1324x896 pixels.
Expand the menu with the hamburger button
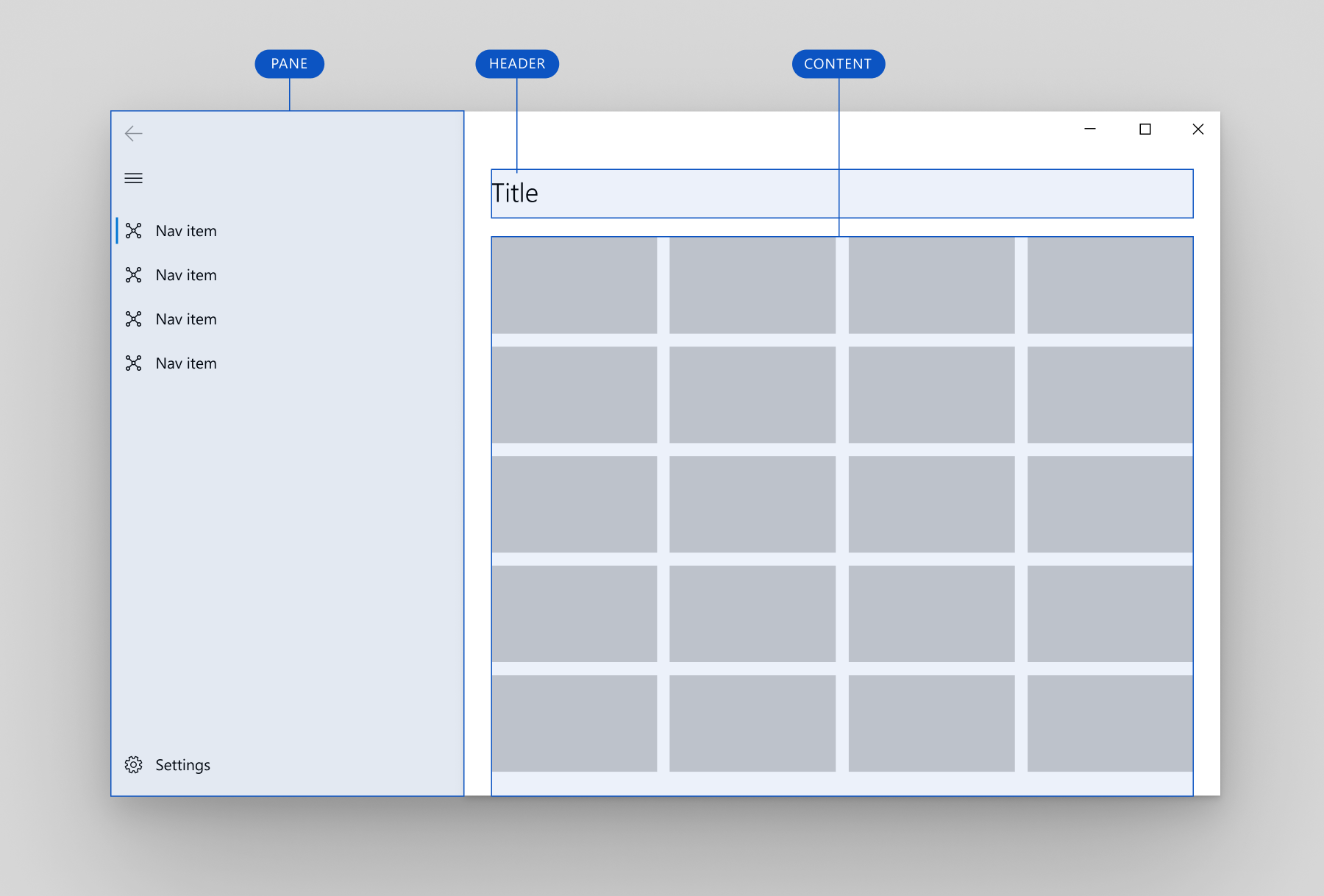point(133,178)
